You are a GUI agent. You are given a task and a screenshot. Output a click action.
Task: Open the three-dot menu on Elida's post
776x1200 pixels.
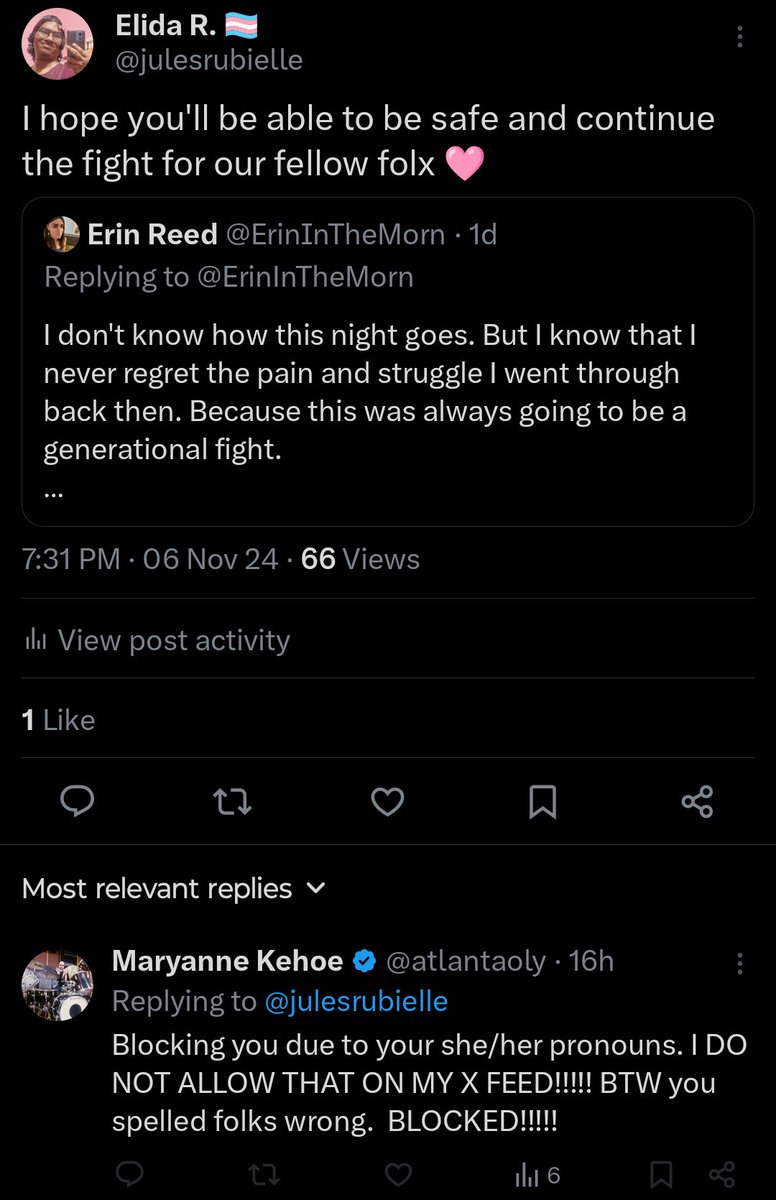739,38
